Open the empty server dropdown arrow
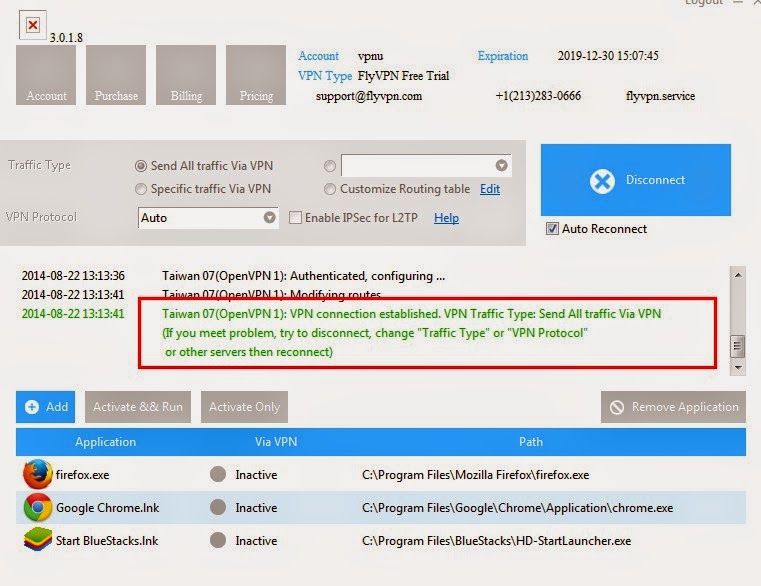The image size is (761, 586). pyautogui.click(x=501, y=166)
